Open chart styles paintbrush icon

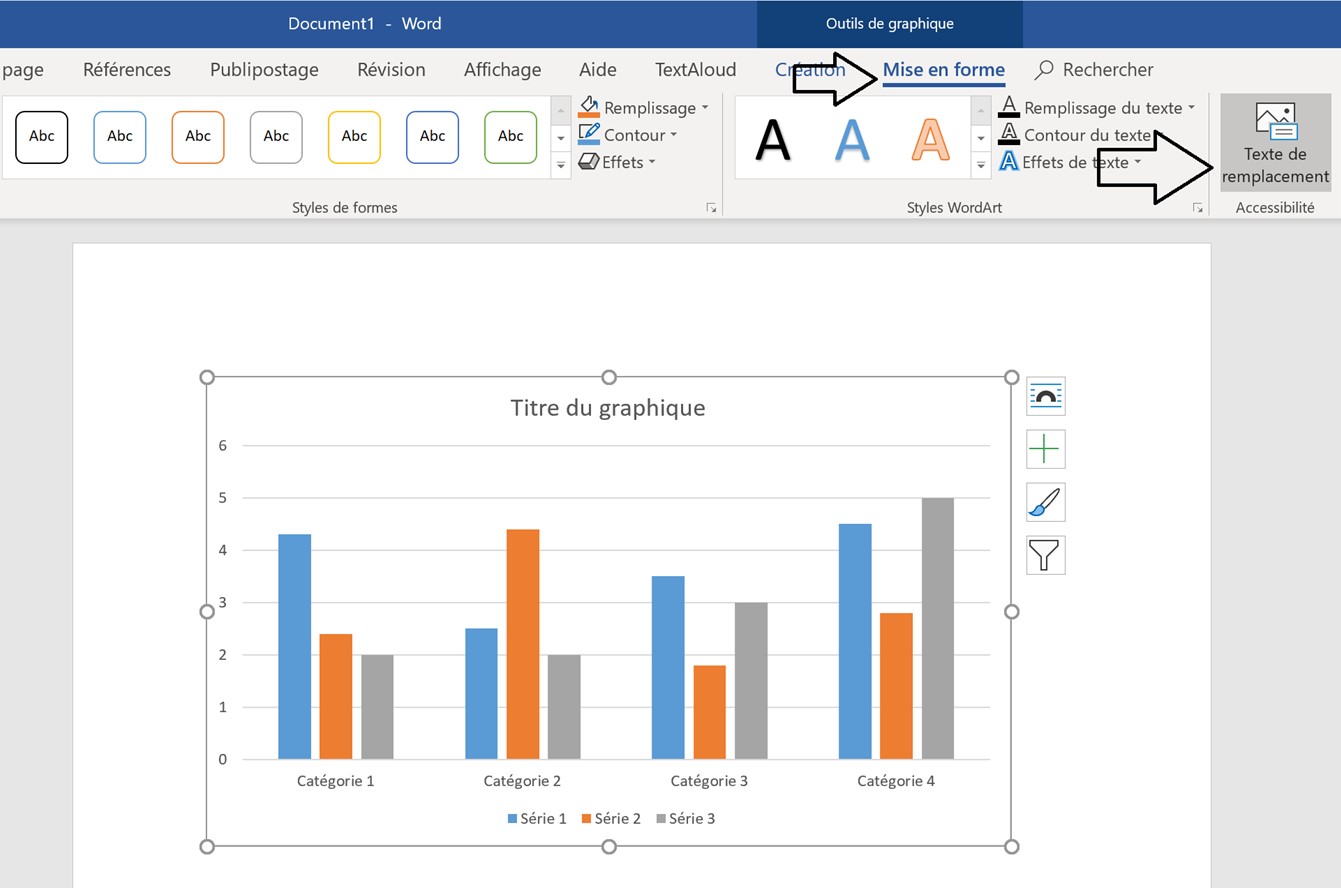tap(1045, 502)
